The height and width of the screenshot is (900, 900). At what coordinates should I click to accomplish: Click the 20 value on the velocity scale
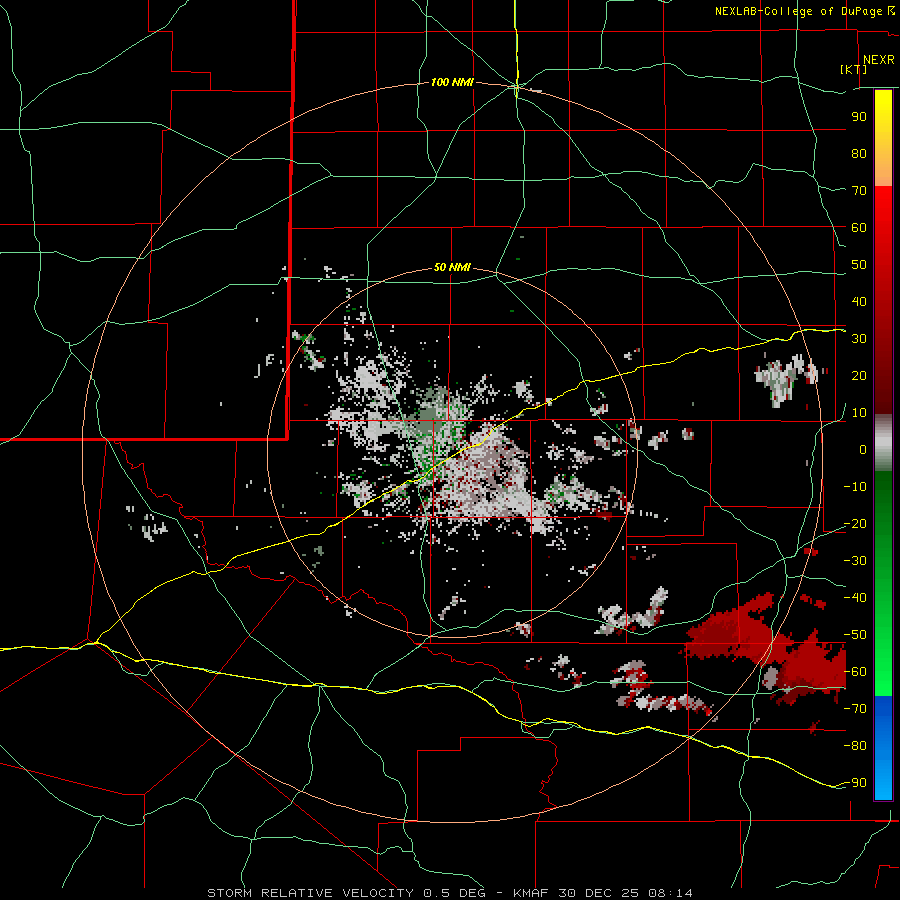tap(859, 375)
